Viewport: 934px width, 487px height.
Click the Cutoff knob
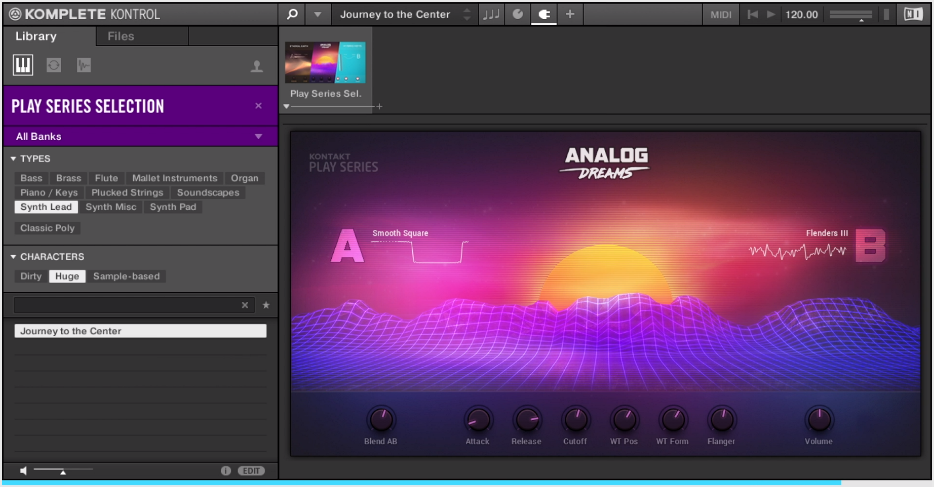point(575,419)
